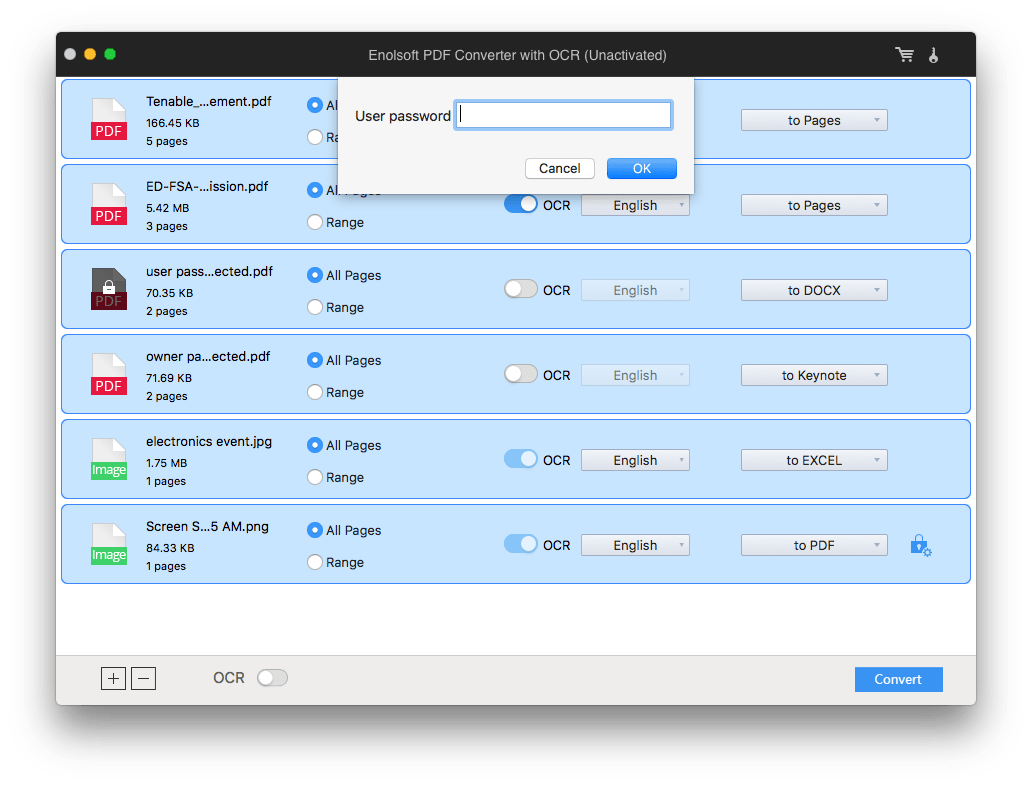Viewport: 1032px width, 785px height.
Task: Click locked PDF icon for user pass...ected.pdf
Action: [x=109, y=289]
